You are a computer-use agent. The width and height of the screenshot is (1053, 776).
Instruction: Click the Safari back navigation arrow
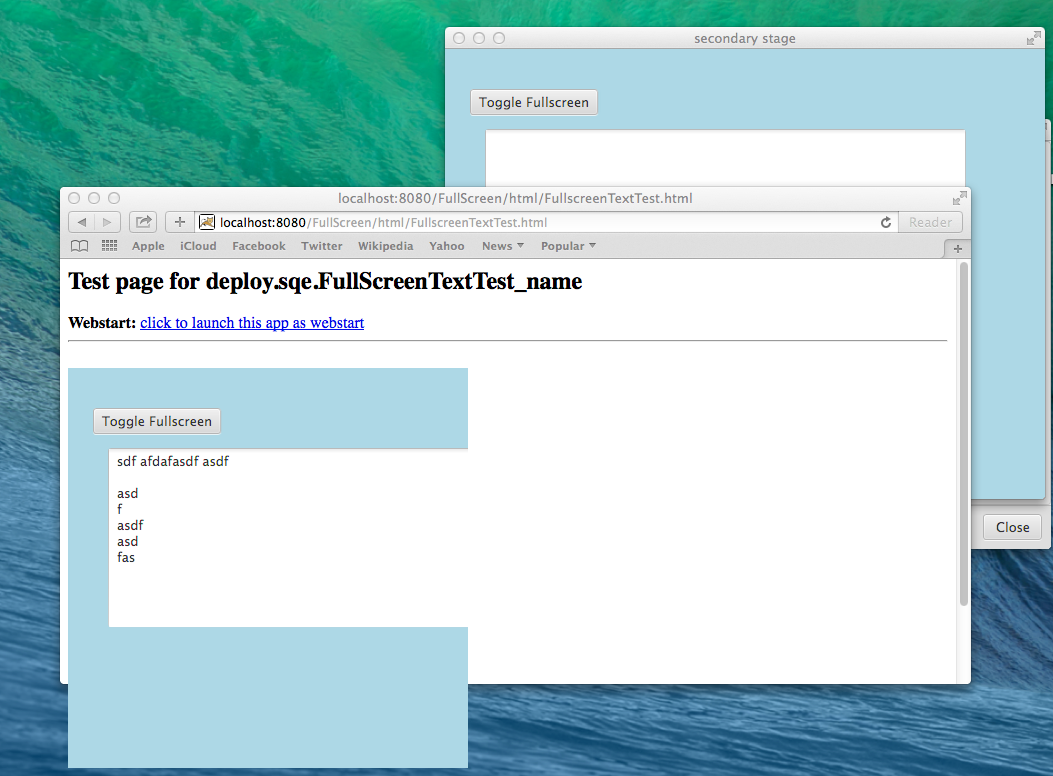81,222
